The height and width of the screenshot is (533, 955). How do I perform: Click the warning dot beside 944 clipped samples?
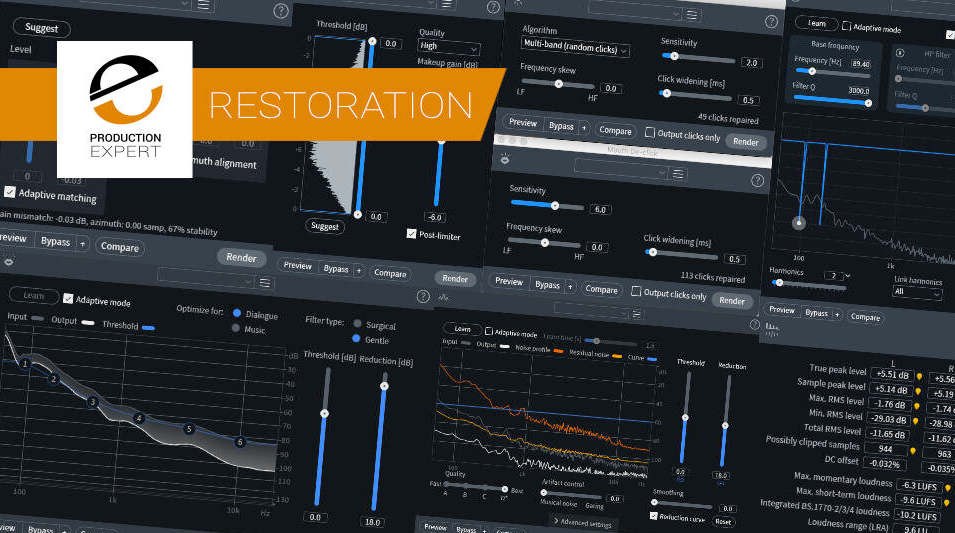tap(912, 451)
